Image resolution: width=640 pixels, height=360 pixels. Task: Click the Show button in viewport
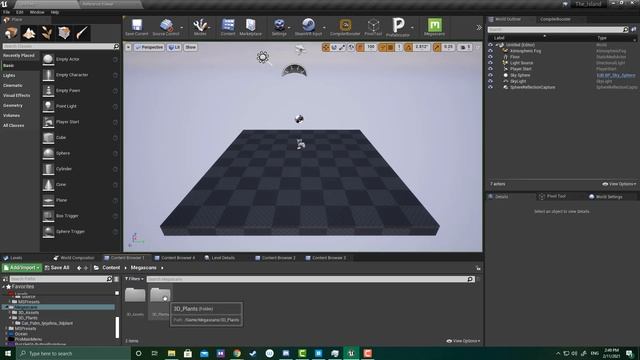(190, 47)
